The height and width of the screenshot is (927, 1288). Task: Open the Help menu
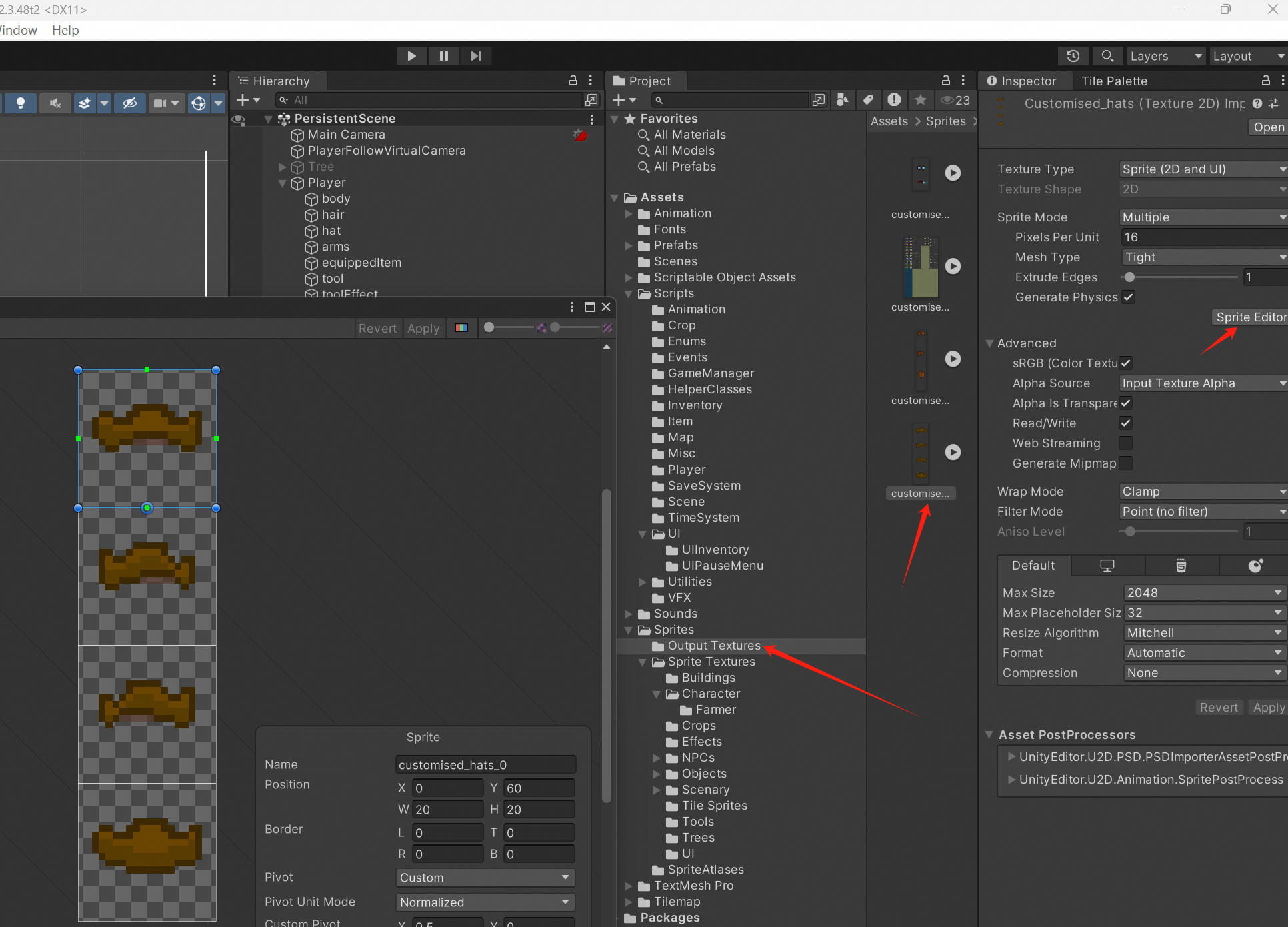pos(65,30)
